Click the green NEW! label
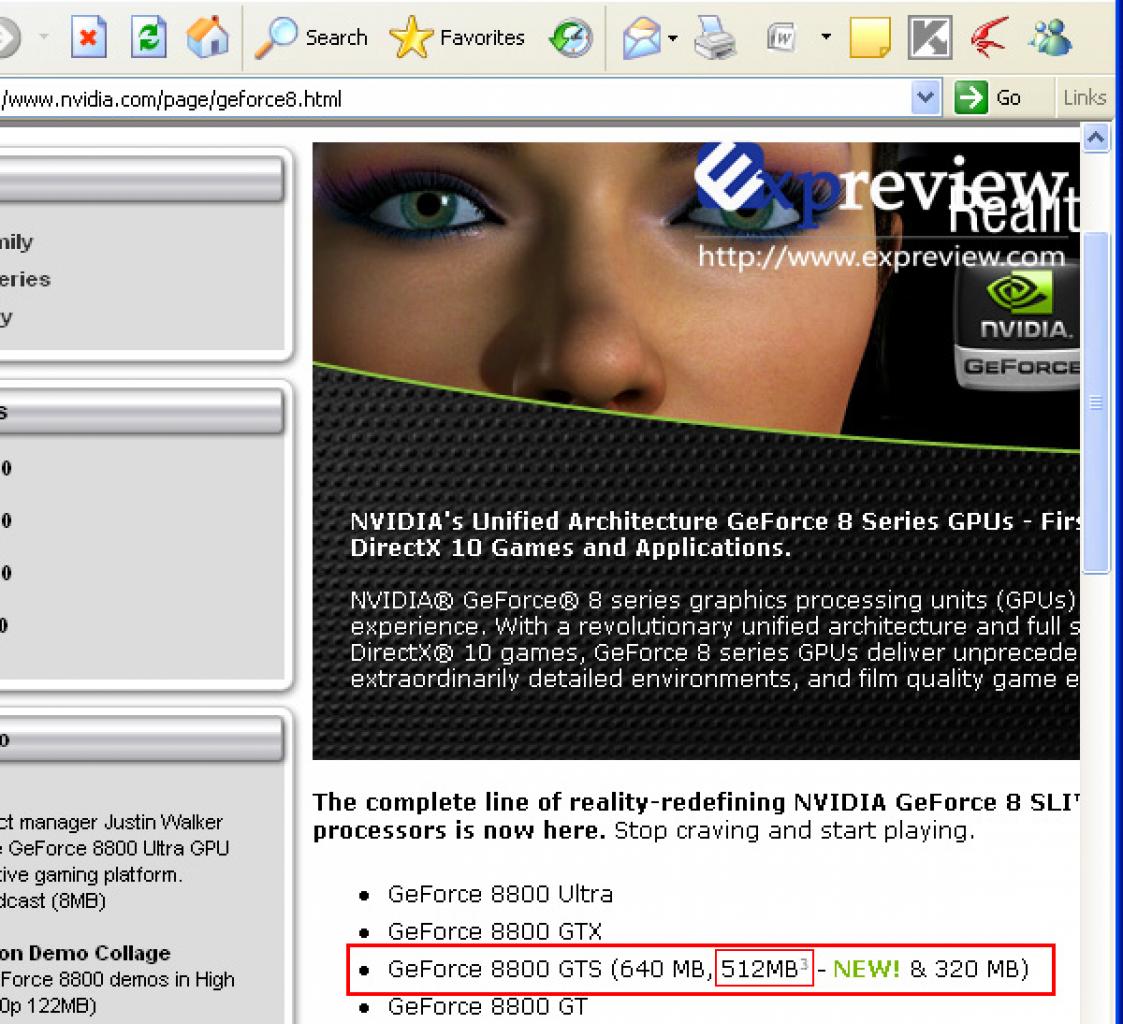This screenshot has width=1123, height=1024. [866, 969]
